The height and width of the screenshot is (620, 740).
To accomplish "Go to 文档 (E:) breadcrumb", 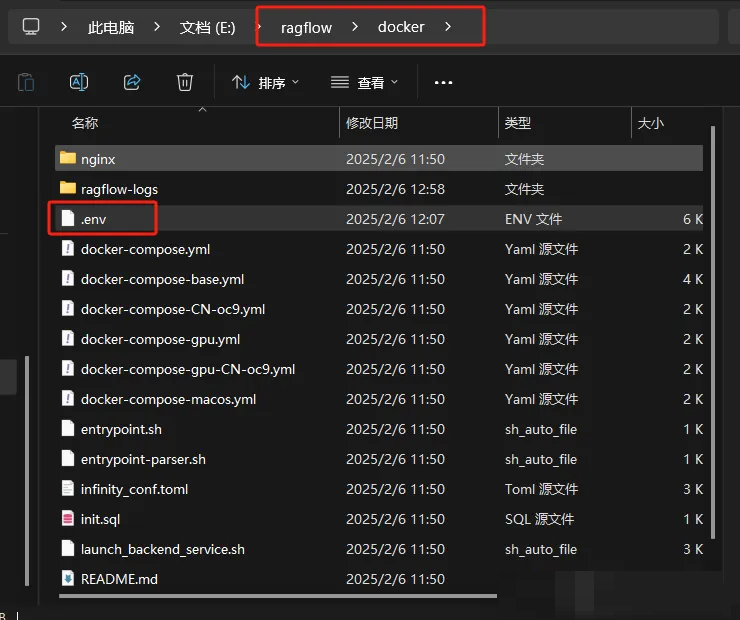I will click(x=207, y=27).
